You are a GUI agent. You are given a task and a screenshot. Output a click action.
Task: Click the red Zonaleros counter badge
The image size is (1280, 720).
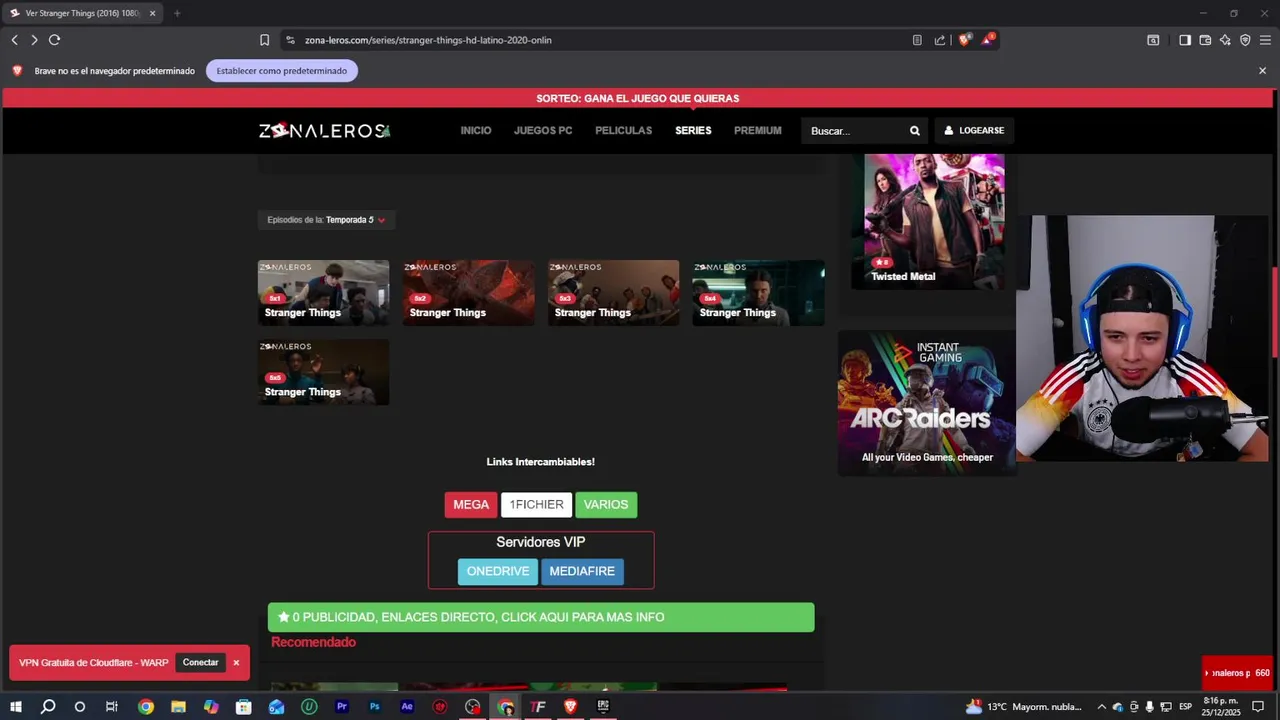coord(1239,673)
